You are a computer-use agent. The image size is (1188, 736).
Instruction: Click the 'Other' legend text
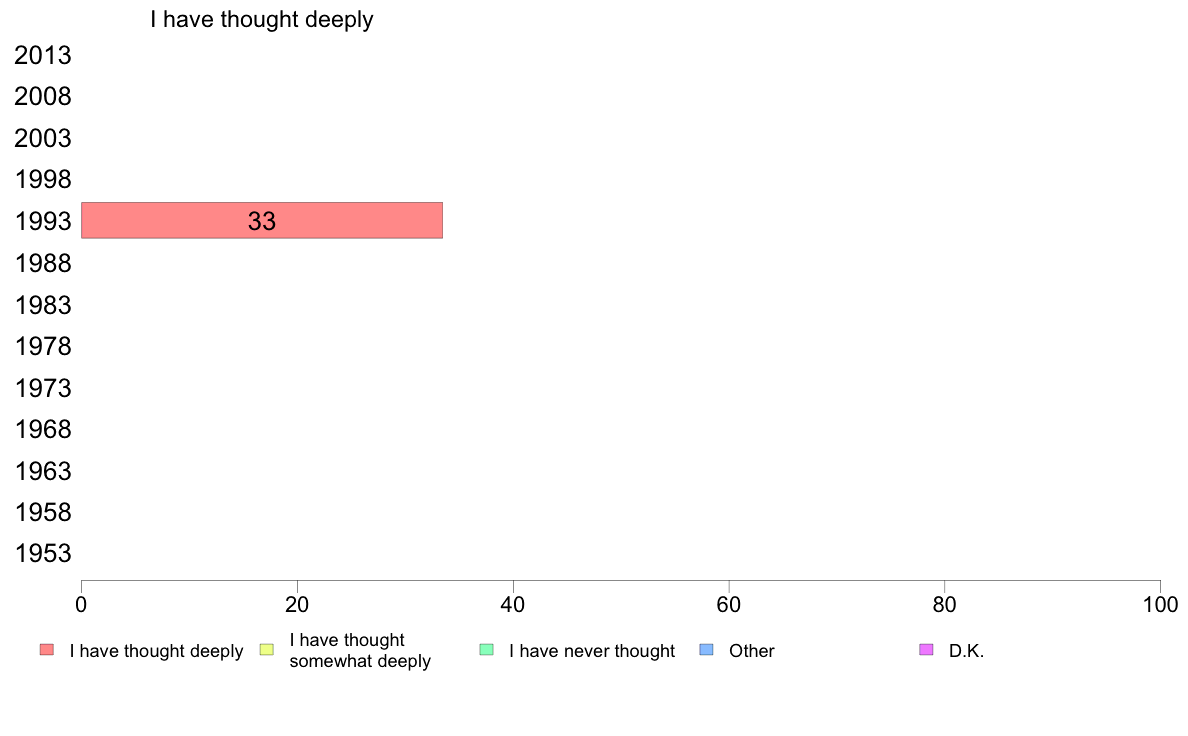tap(752, 650)
